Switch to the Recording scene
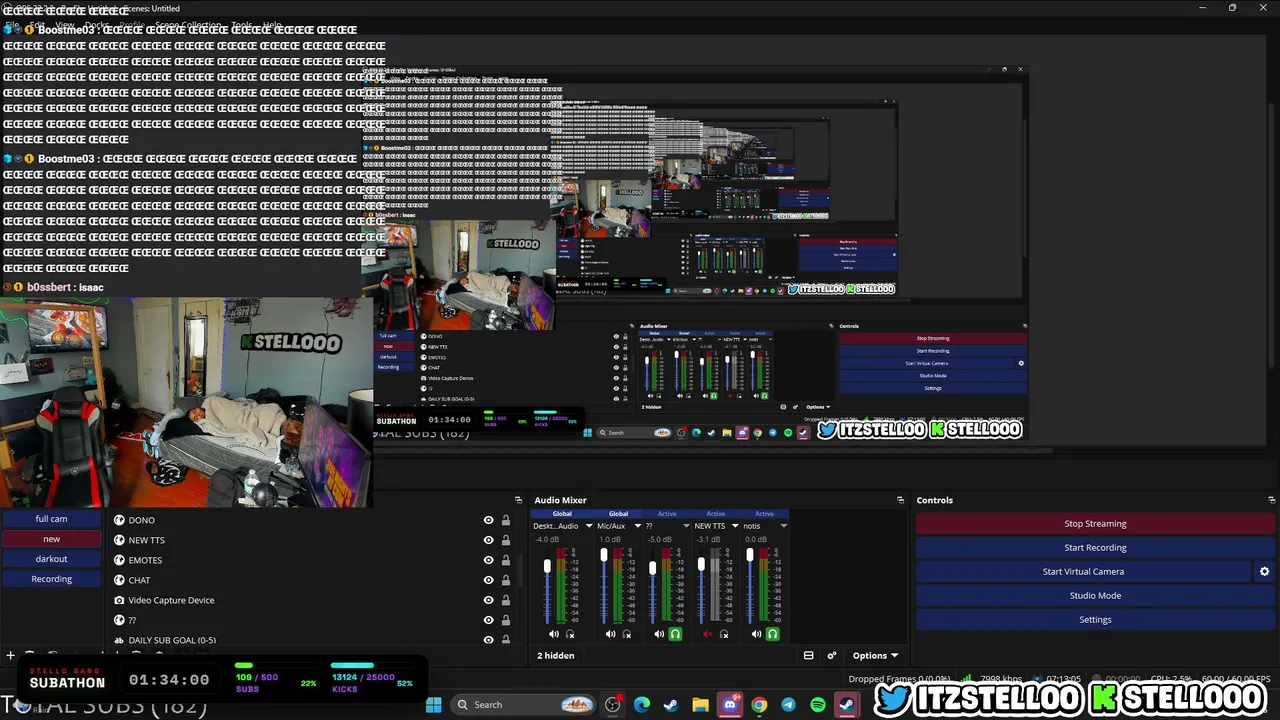This screenshot has height=720, width=1280. tap(52, 579)
